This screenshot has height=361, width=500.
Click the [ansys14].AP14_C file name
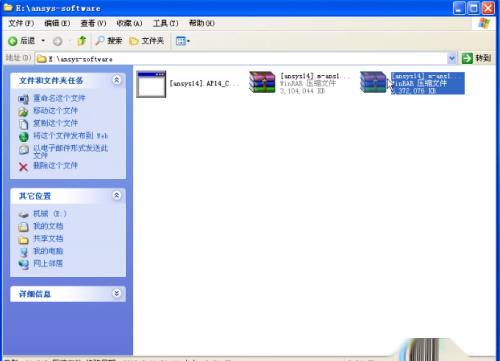tap(204, 83)
